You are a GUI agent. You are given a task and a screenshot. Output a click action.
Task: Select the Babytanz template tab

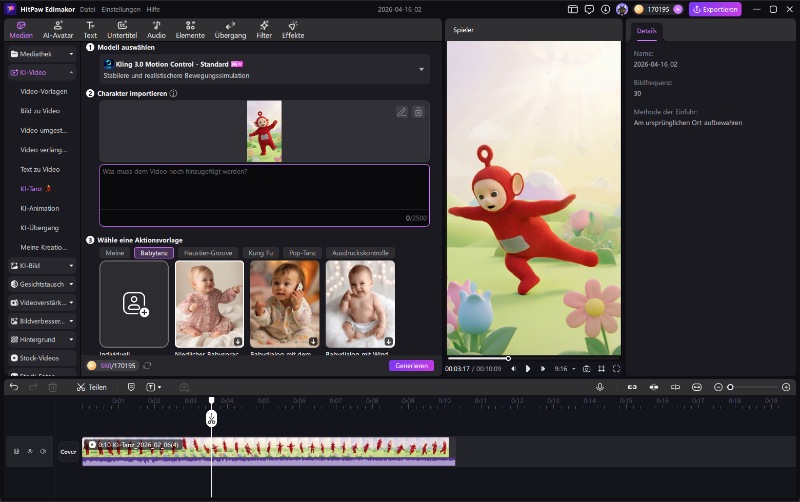[154, 253]
